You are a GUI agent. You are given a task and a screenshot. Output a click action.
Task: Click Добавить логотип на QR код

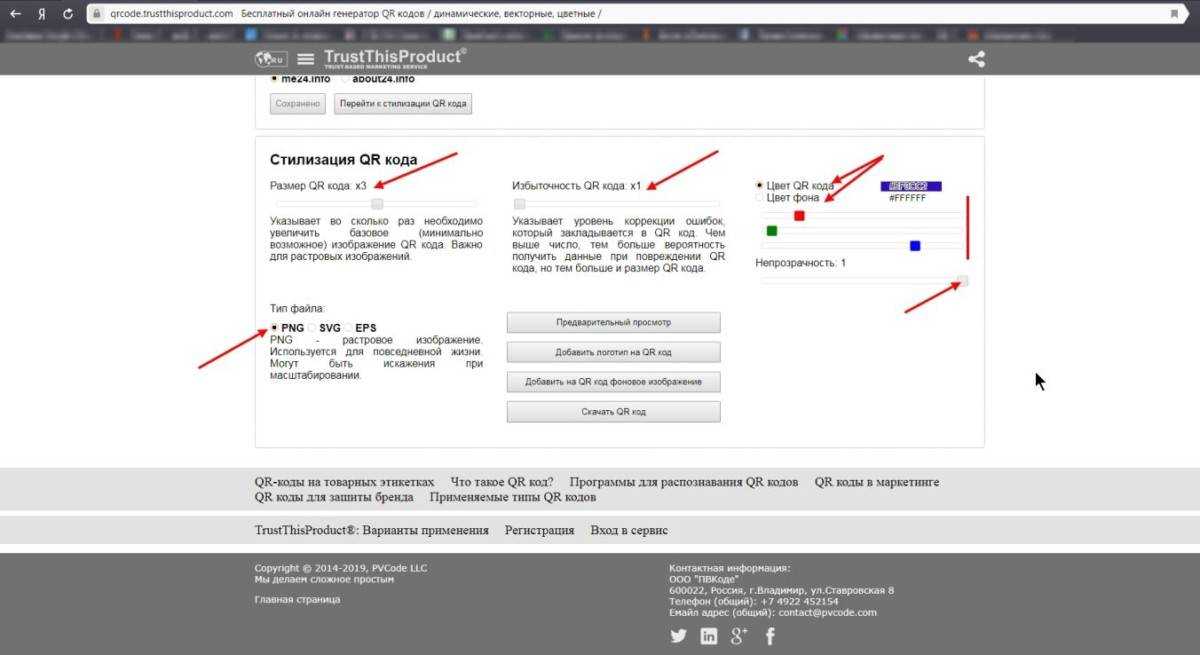tap(613, 352)
